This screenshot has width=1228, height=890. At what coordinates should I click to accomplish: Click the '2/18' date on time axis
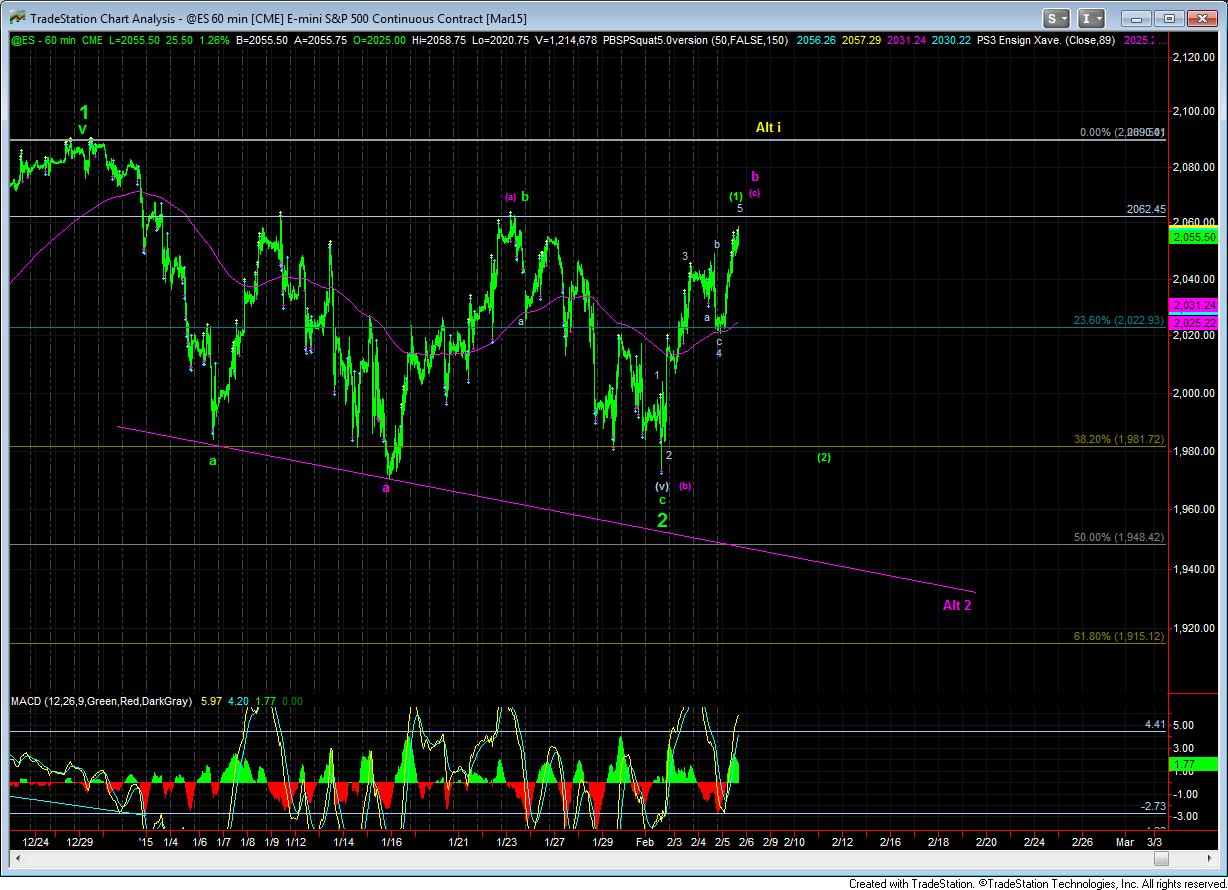939,844
